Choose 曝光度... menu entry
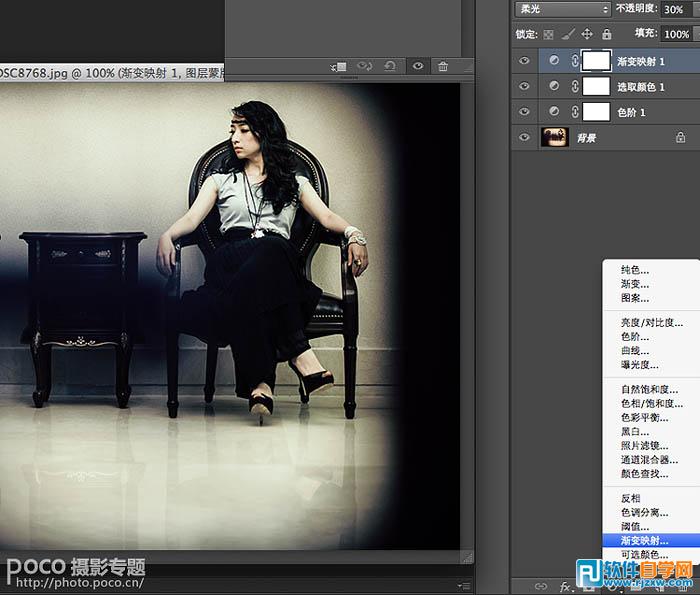 click(x=639, y=365)
